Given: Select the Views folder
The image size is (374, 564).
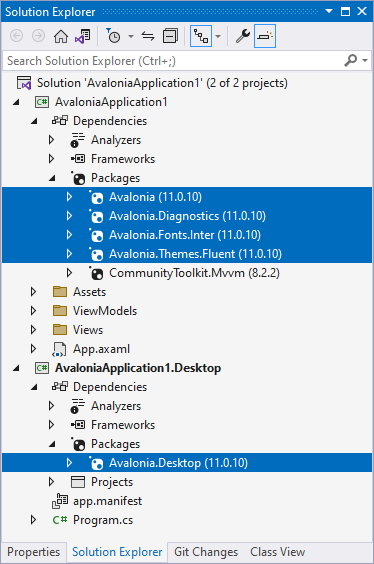Looking at the screenshot, I should pos(88,330).
